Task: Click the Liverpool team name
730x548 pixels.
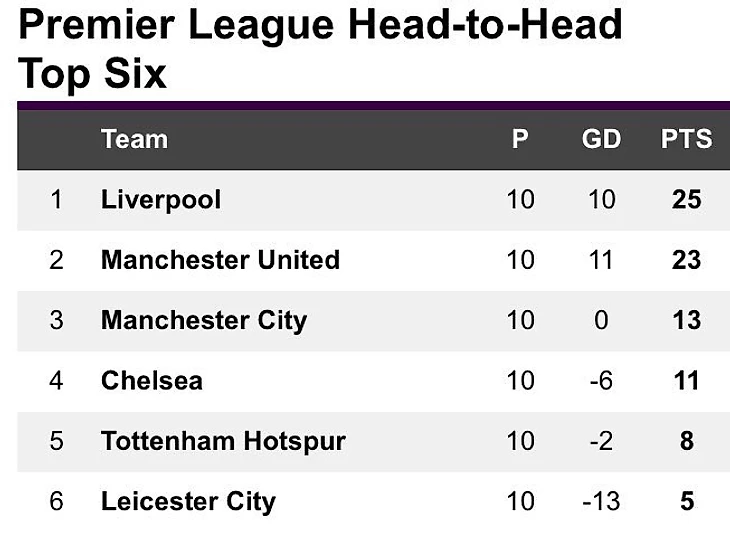Action: (161, 200)
